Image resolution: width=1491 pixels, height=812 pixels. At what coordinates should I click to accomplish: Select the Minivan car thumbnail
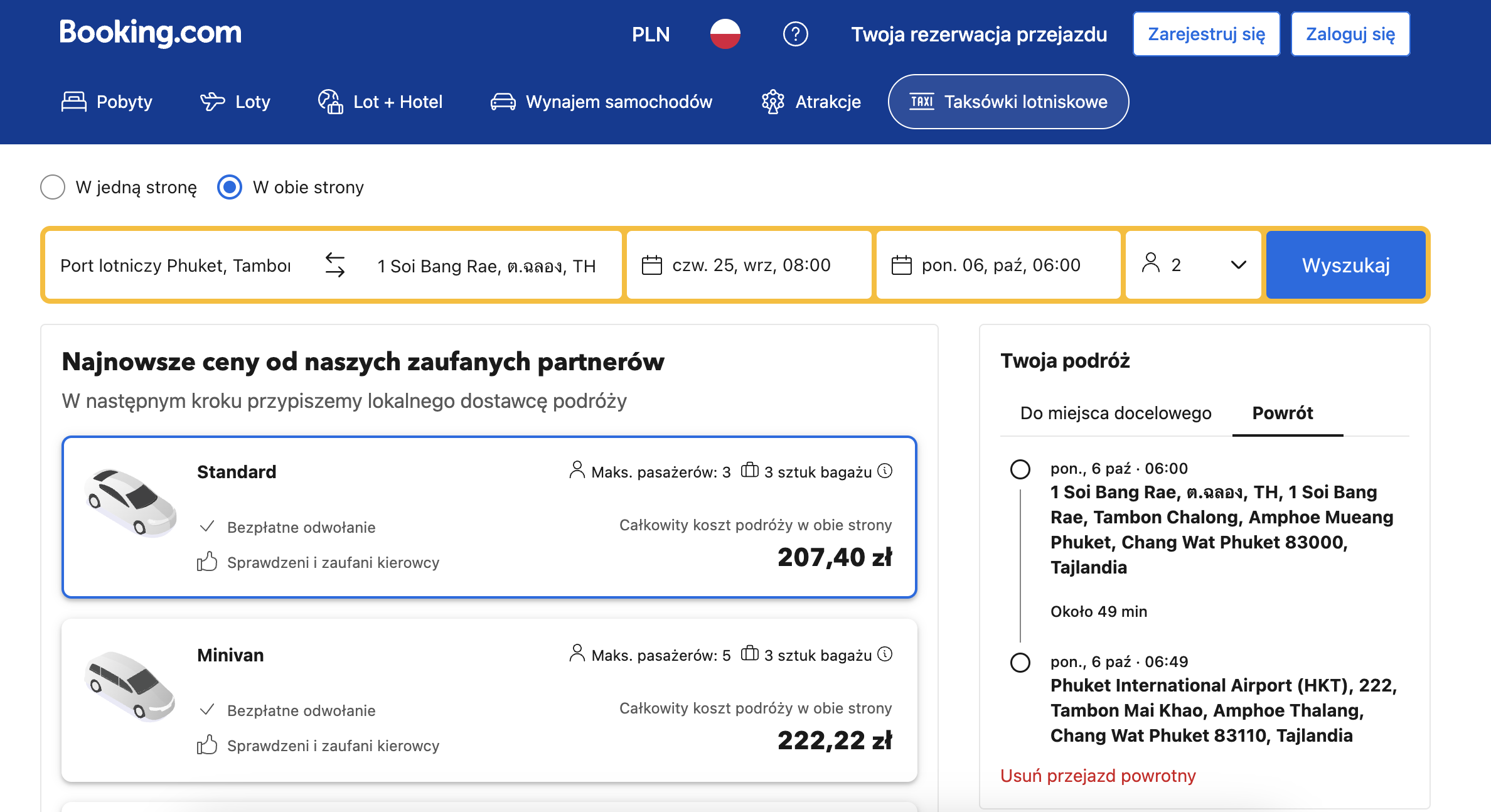[x=131, y=686]
